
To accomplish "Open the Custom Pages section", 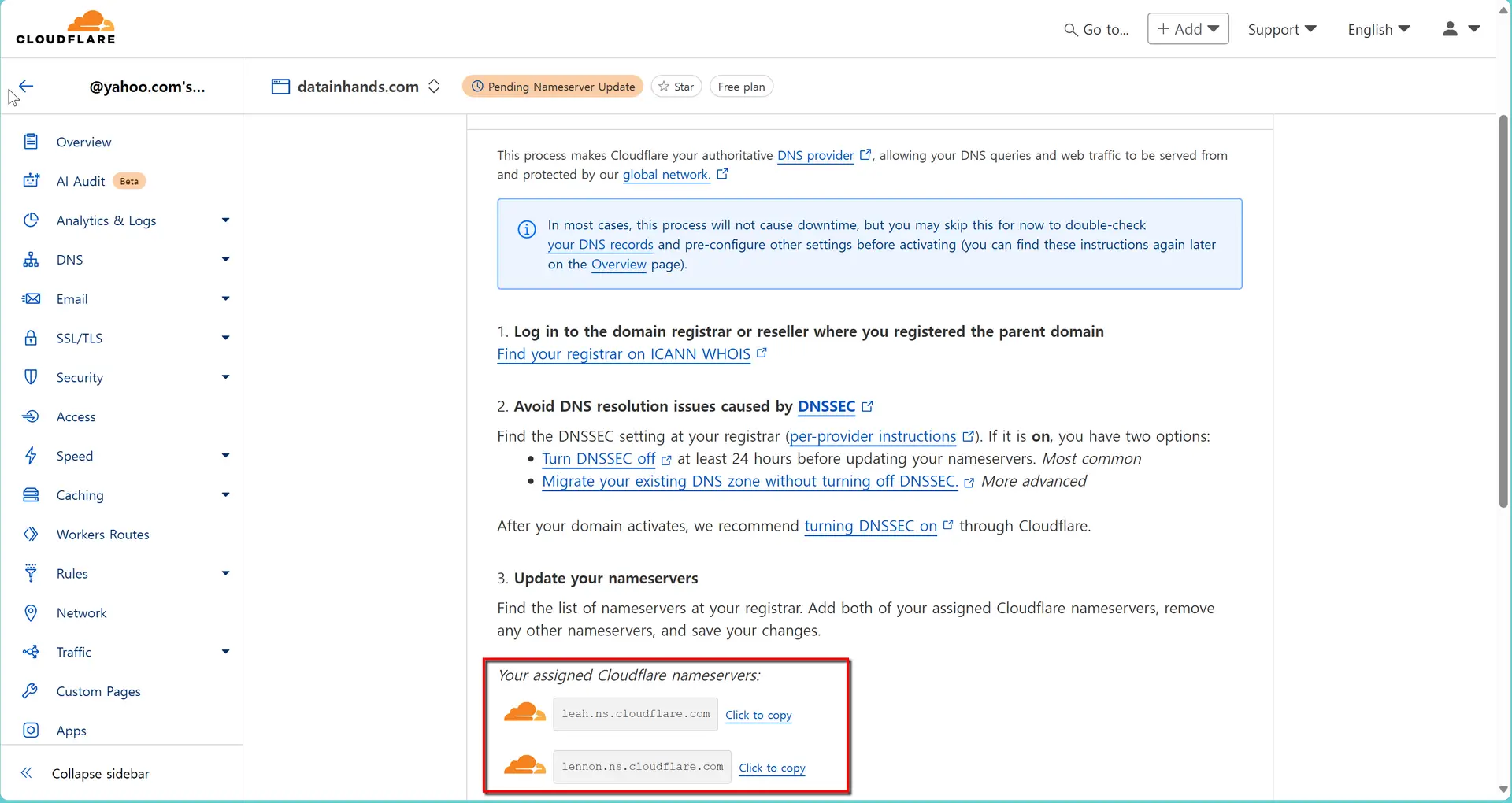I will tap(98, 691).
